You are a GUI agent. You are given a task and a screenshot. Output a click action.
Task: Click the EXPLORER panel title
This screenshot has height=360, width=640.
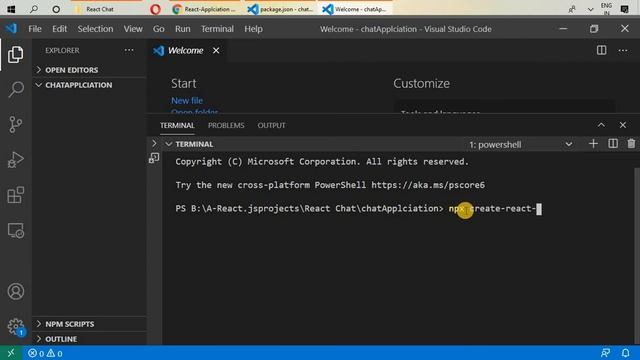pyautogui.click(x=62, y=50)
